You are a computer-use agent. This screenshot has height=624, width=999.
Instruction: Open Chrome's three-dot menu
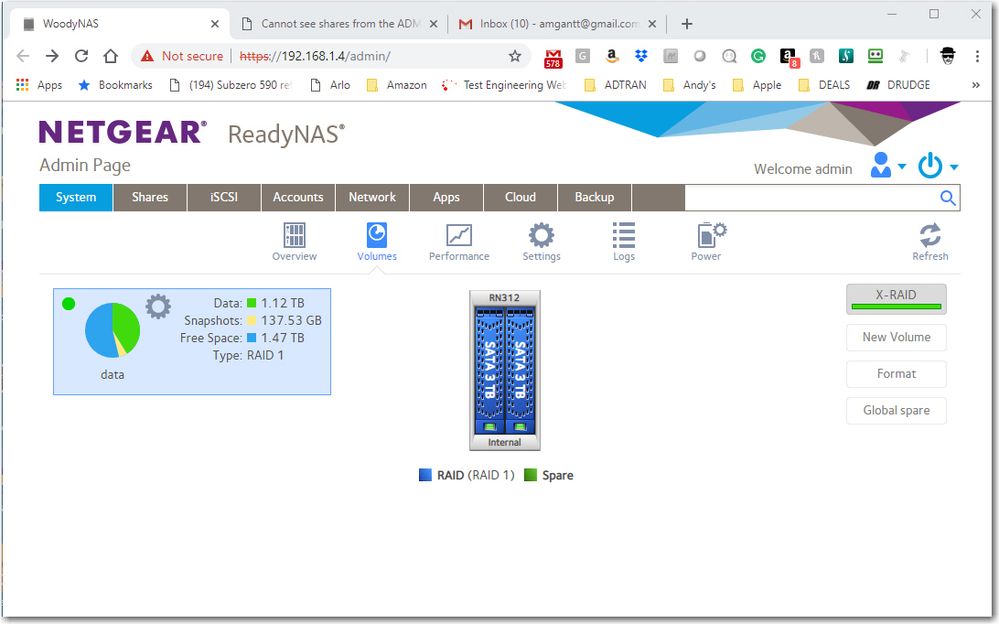977,57
